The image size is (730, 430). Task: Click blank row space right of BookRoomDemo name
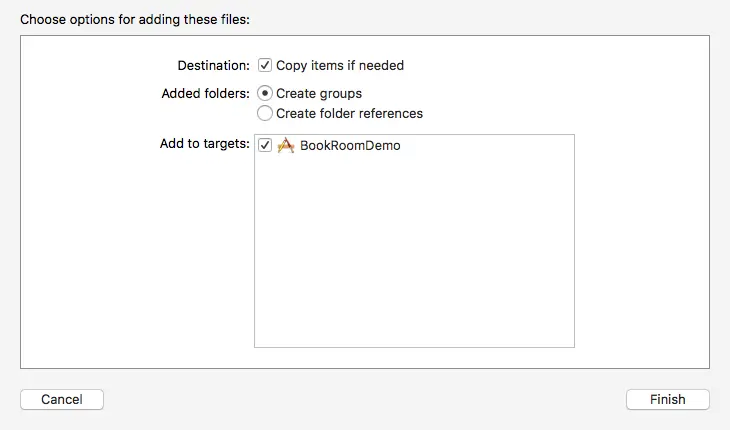pyautogui.click(x=490, y=145)
